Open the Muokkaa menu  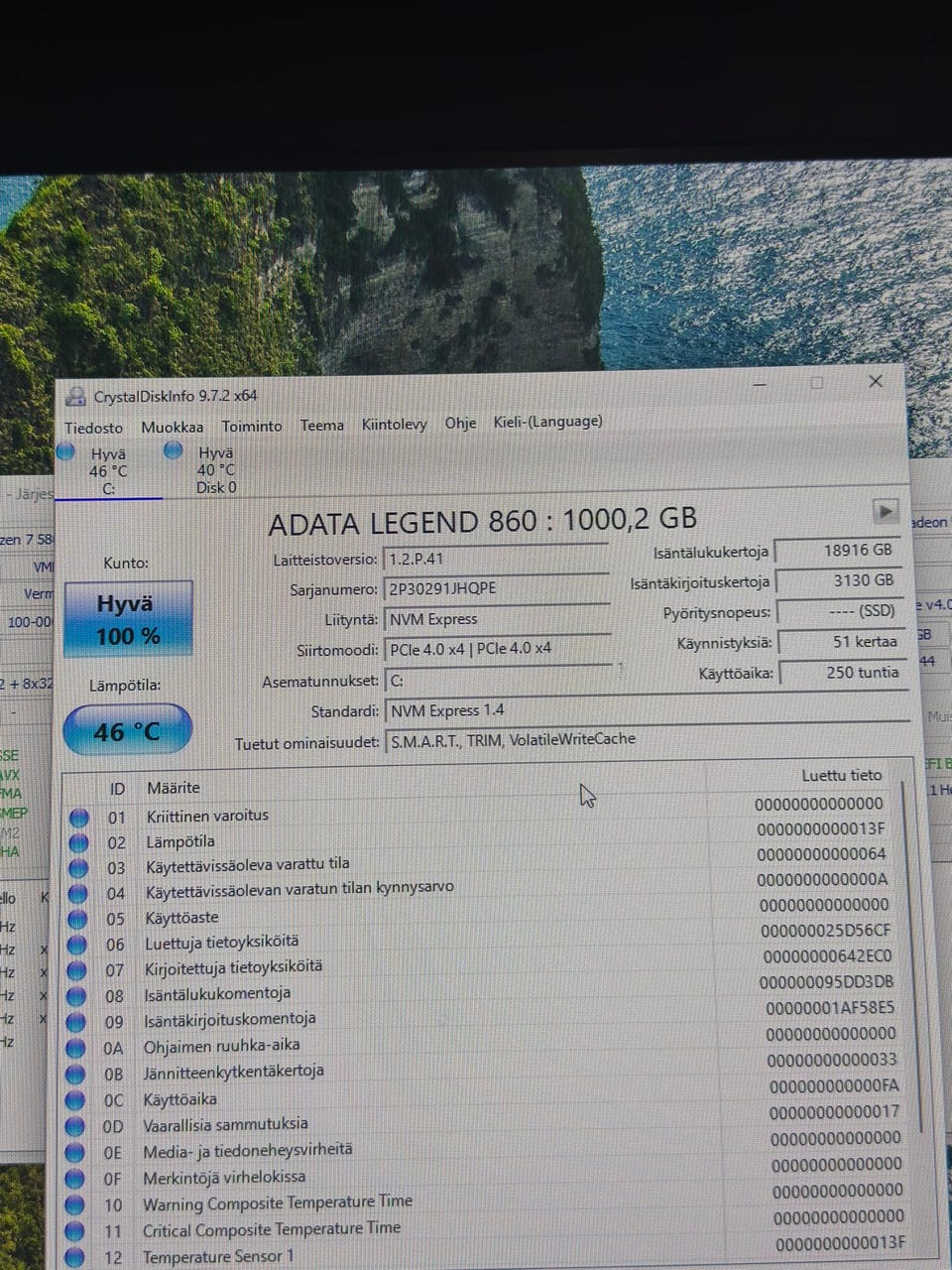pos(172,427)
